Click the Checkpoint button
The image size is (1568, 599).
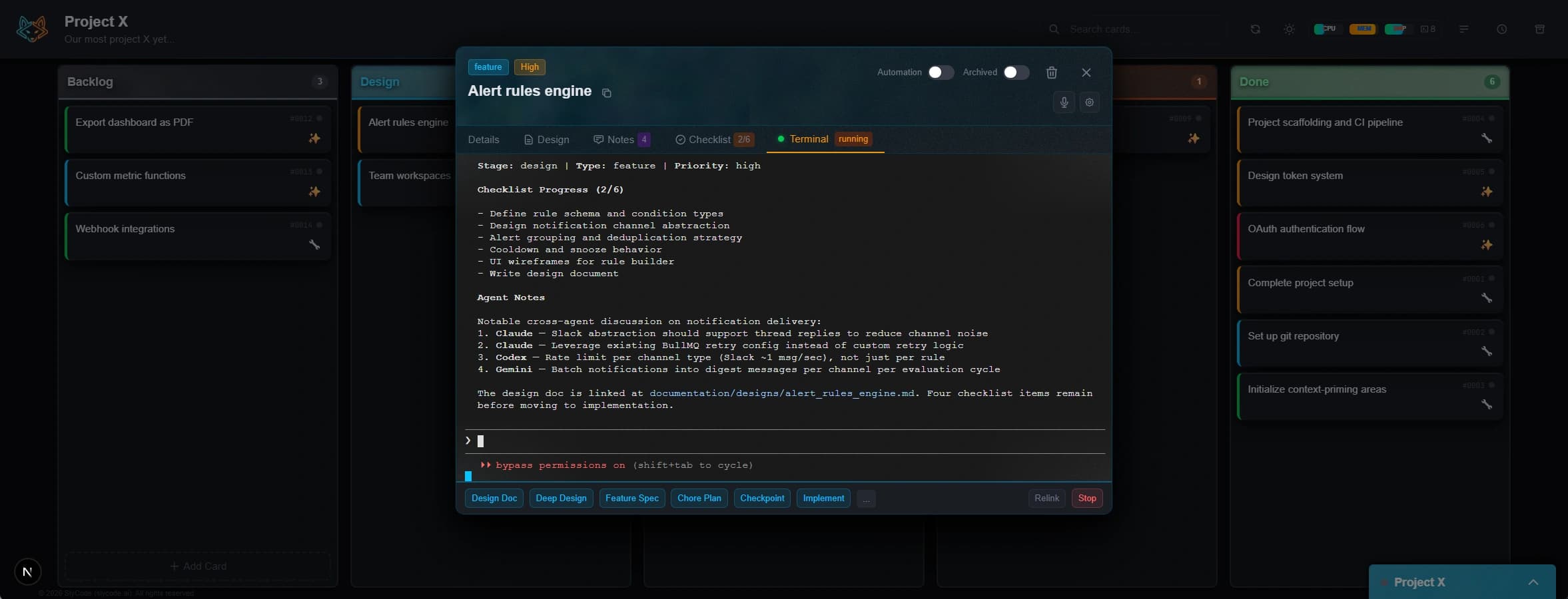(762, 499)
